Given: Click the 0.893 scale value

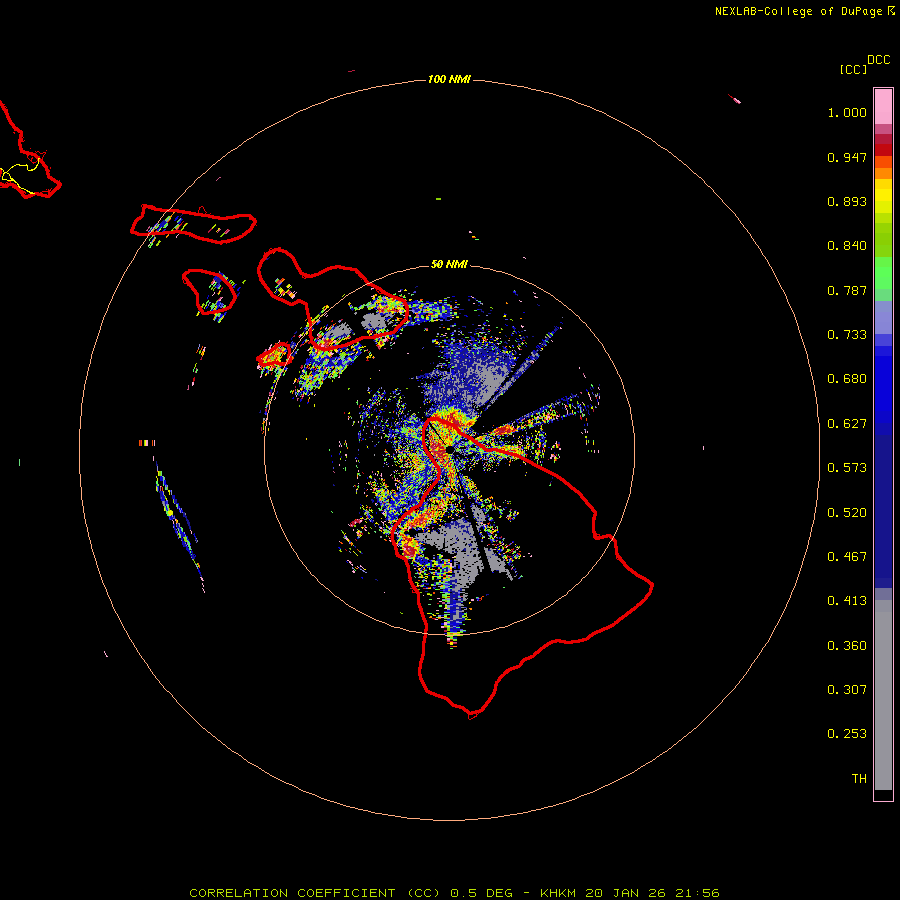Looking at the screenshot, I should pyautogui.click(x=847, y=201).
